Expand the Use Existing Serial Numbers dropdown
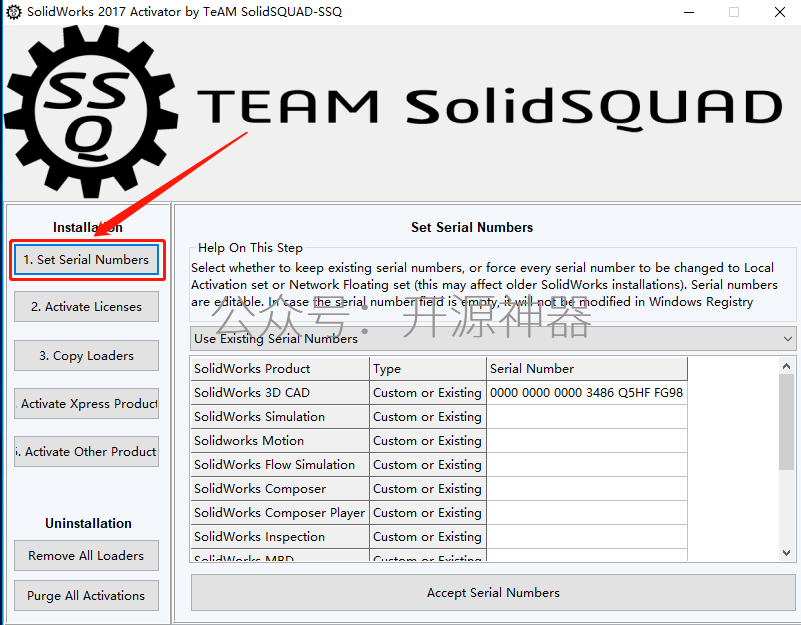The width and height of the screenshot is (801, 625). click(x=493, y=339)
